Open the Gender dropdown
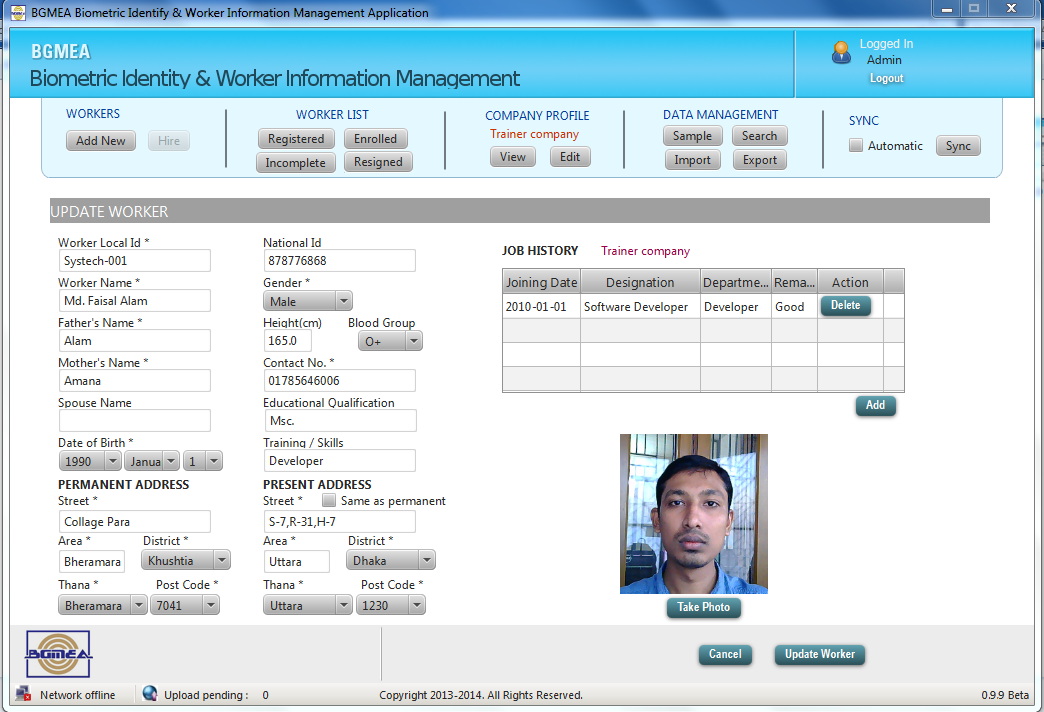The width and height of the screenshot is (1044, 712). [x=308, y=301]
